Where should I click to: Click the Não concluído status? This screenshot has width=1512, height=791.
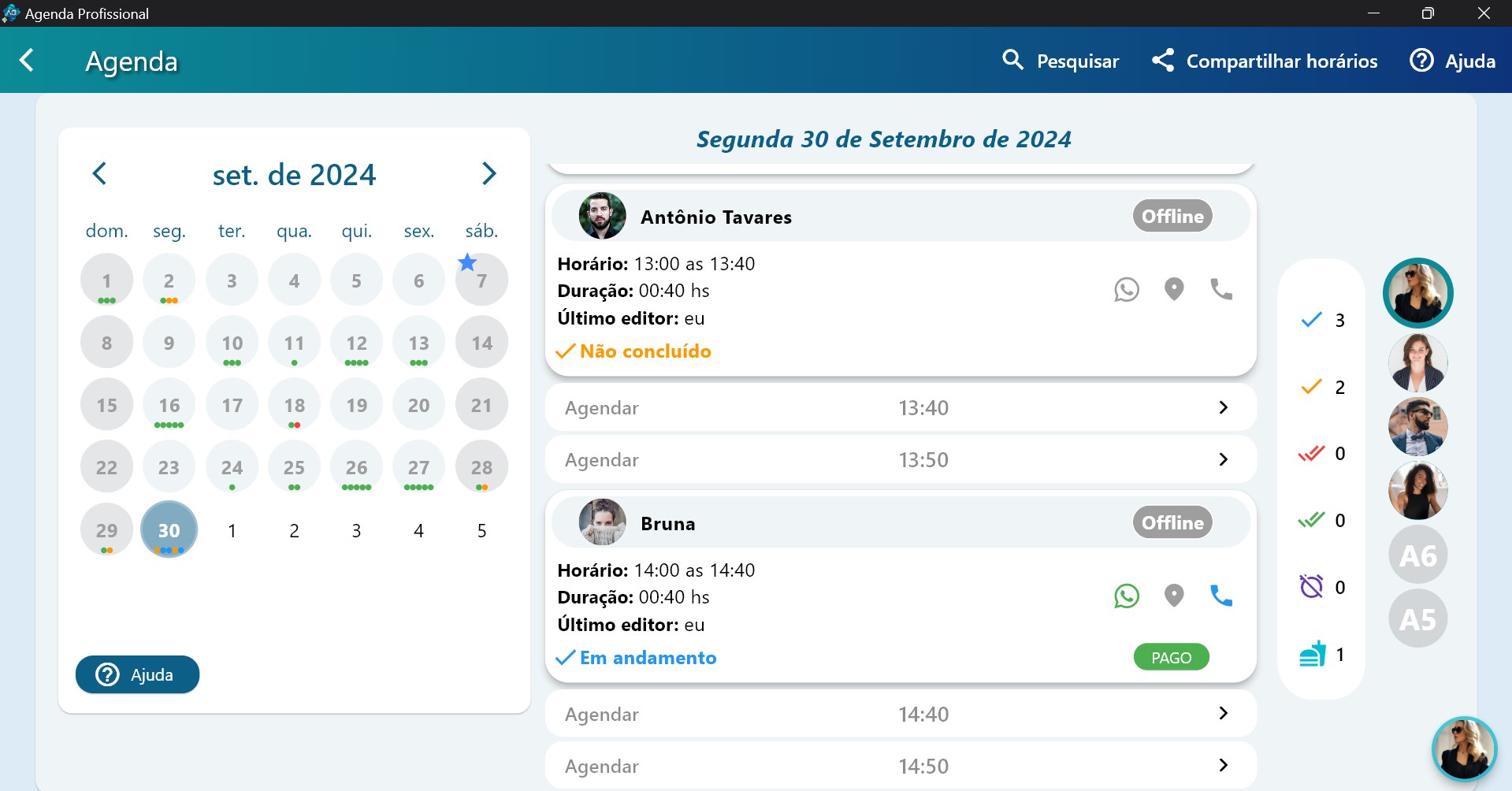tap(633, 351)
